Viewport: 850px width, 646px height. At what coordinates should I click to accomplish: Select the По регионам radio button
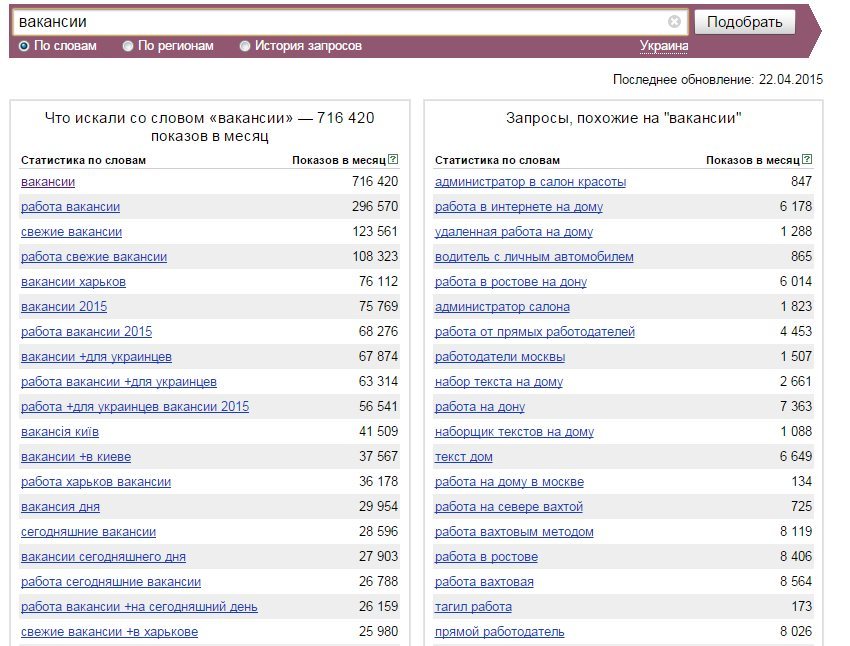[128, 46]
